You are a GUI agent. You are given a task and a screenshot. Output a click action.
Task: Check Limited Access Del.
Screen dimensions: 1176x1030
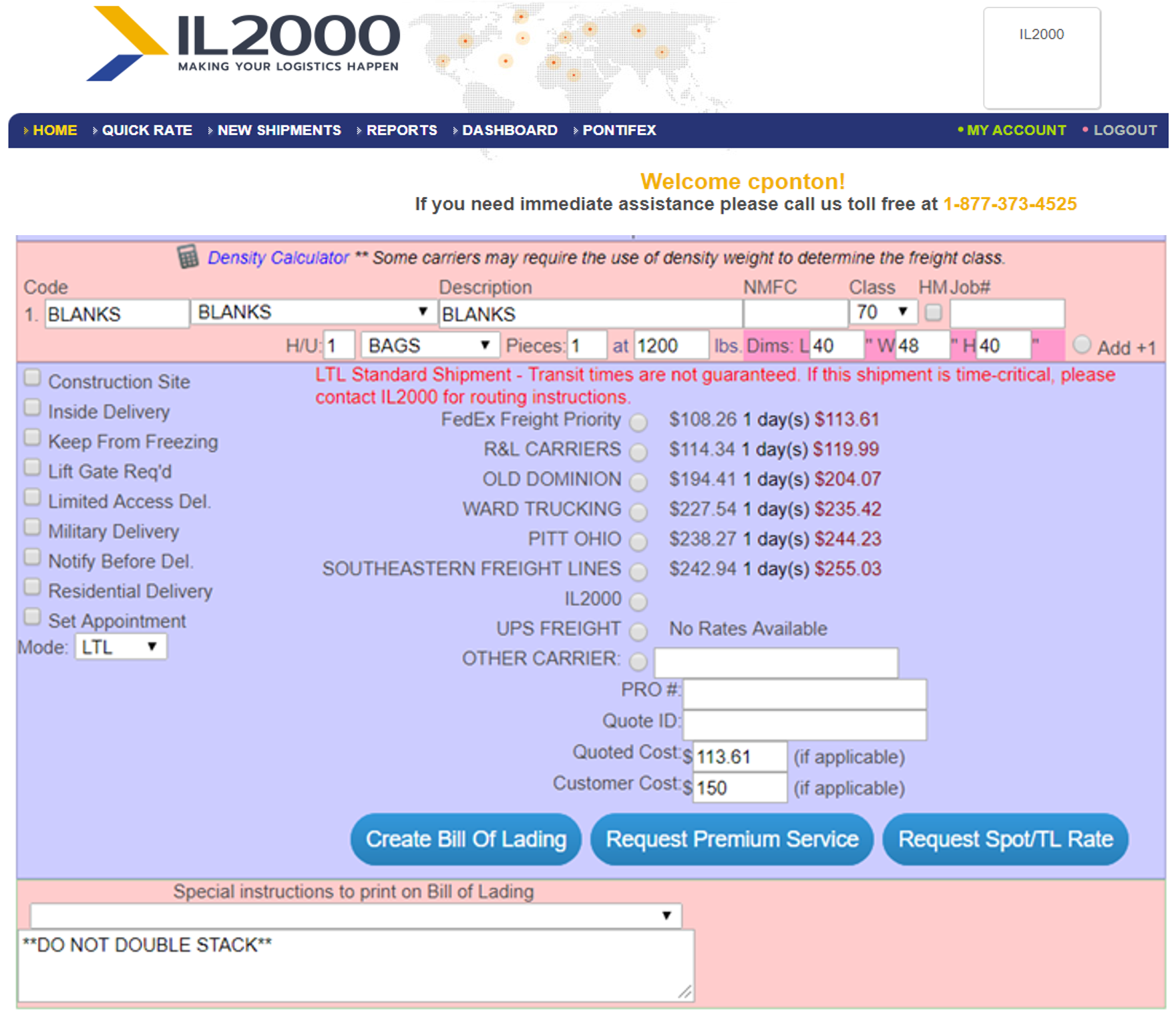pos(32,498)
